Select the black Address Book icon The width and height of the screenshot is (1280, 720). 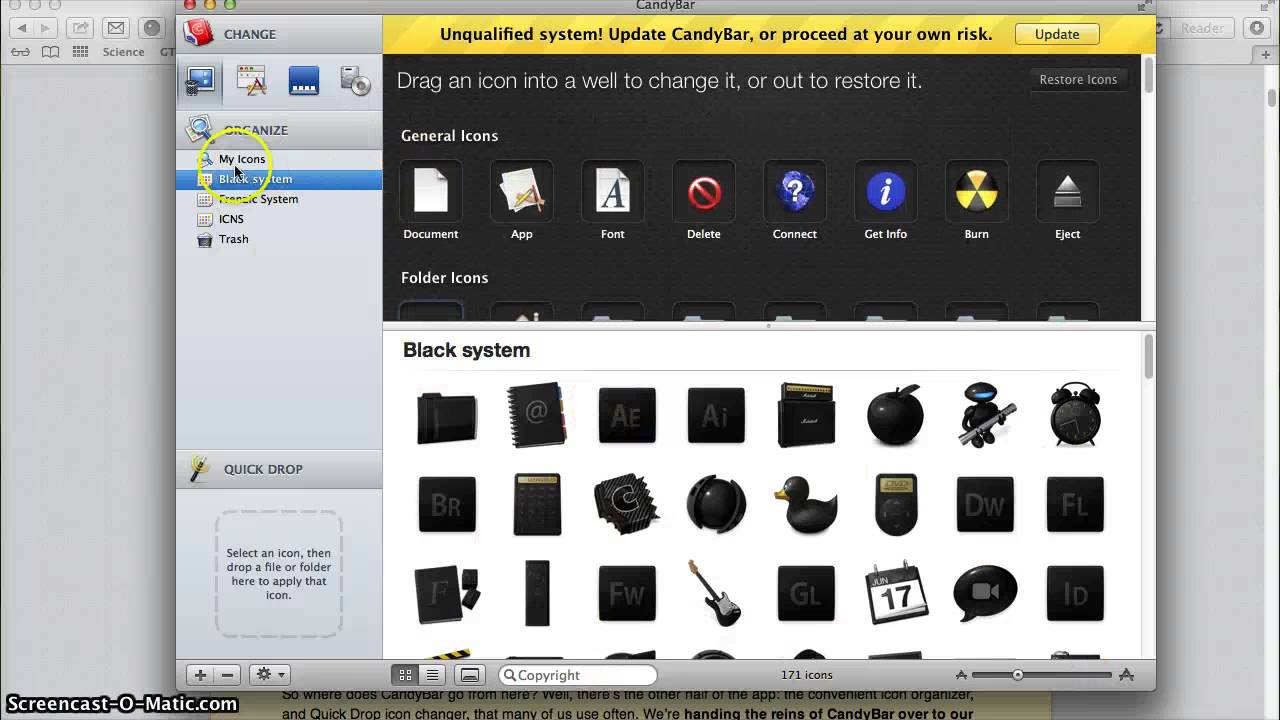click(537, 414)
